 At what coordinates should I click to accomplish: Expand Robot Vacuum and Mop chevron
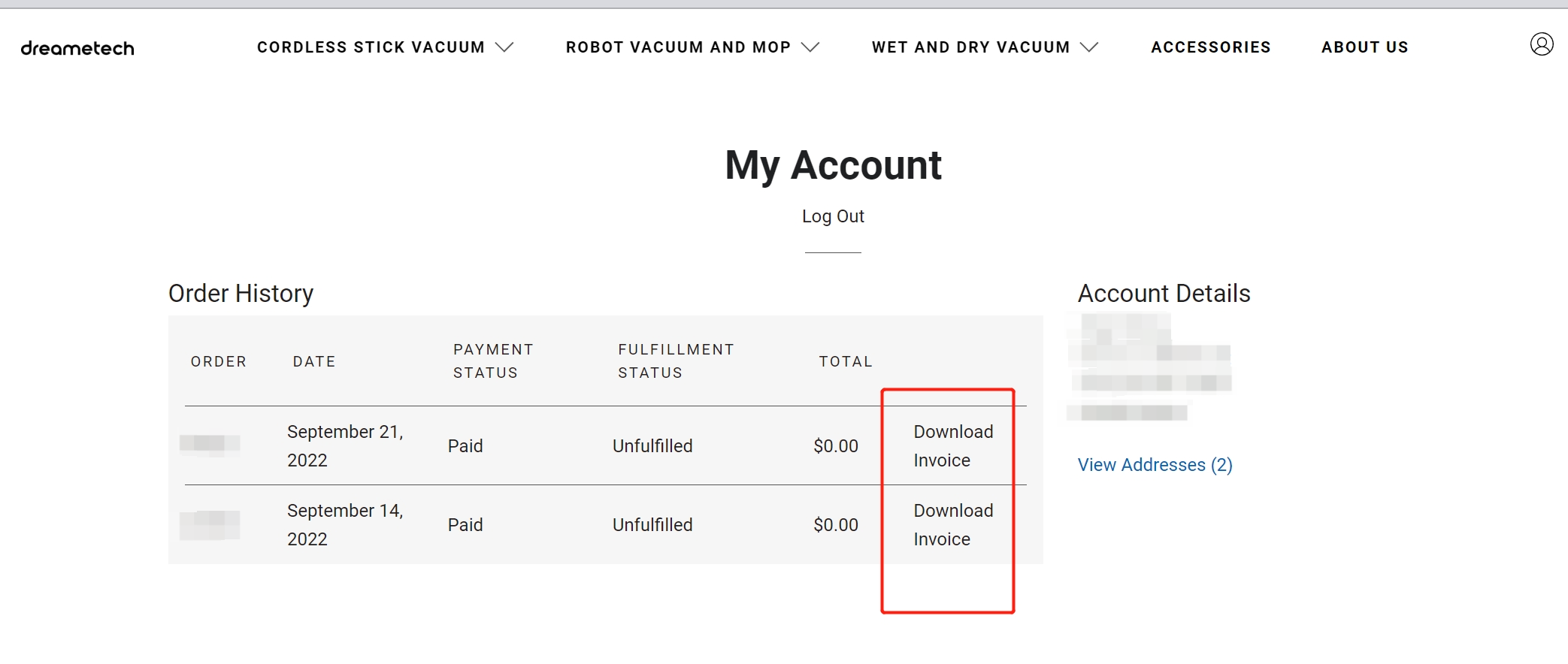[x=810, y=47]
